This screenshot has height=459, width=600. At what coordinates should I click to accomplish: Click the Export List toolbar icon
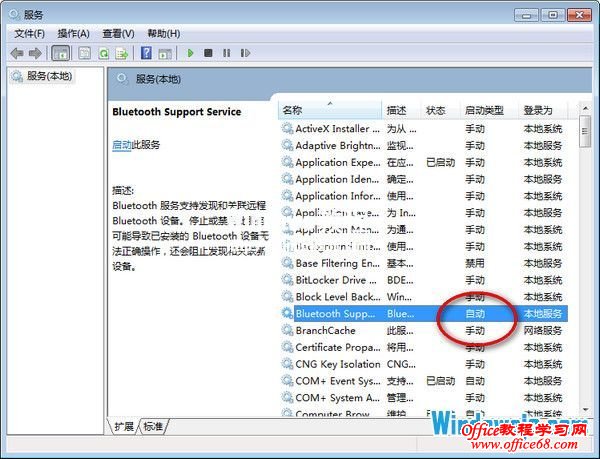(x=122, y=53)
